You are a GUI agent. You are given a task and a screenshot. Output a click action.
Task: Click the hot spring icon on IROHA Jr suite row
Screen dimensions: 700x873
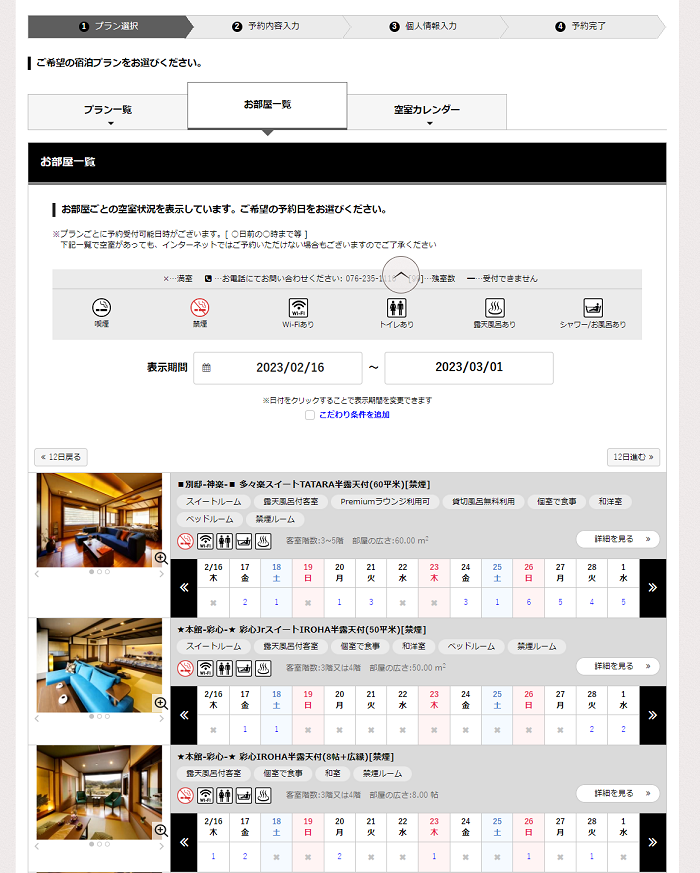tap(263, 668)
